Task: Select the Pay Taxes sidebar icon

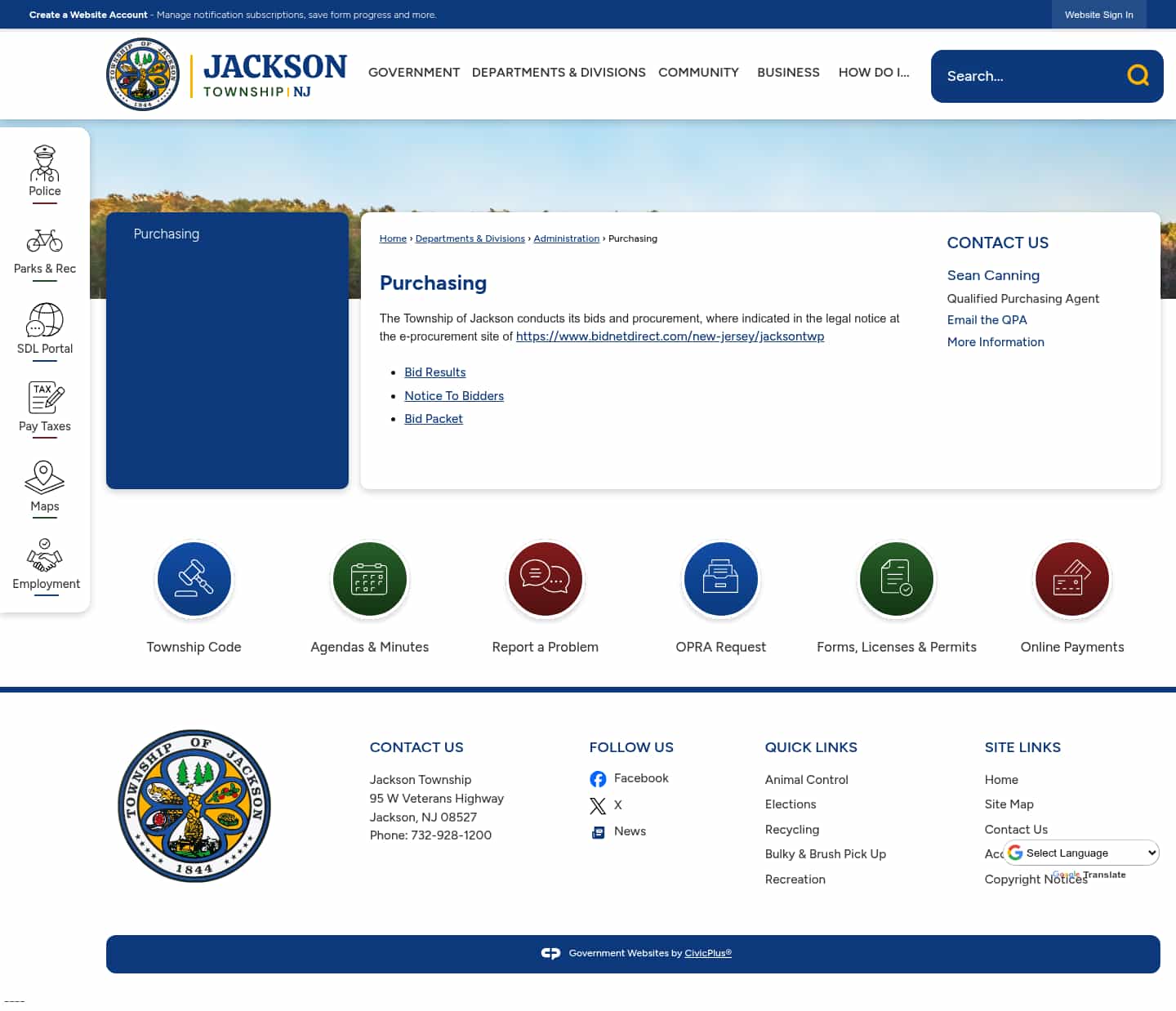Action: 45,398
